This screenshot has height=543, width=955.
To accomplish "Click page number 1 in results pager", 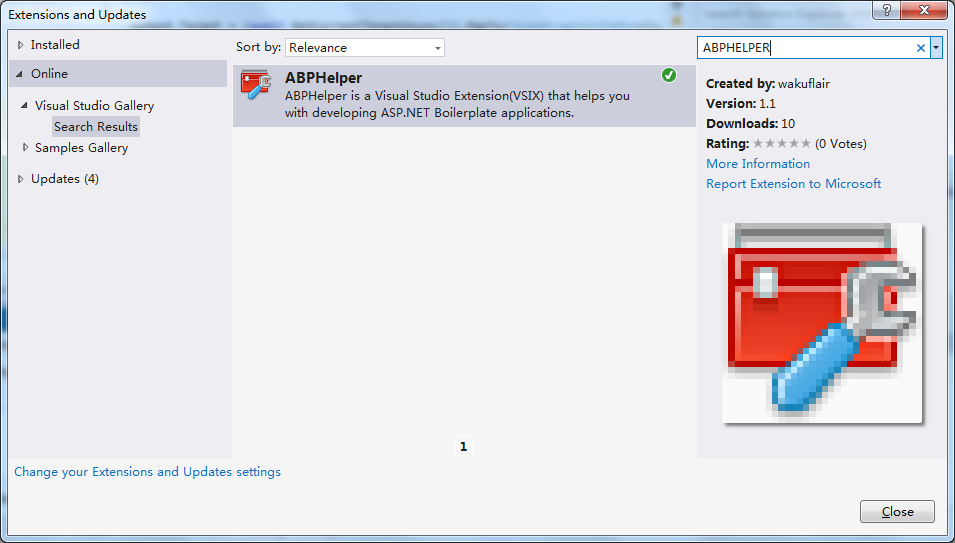I will coord(463,447).
